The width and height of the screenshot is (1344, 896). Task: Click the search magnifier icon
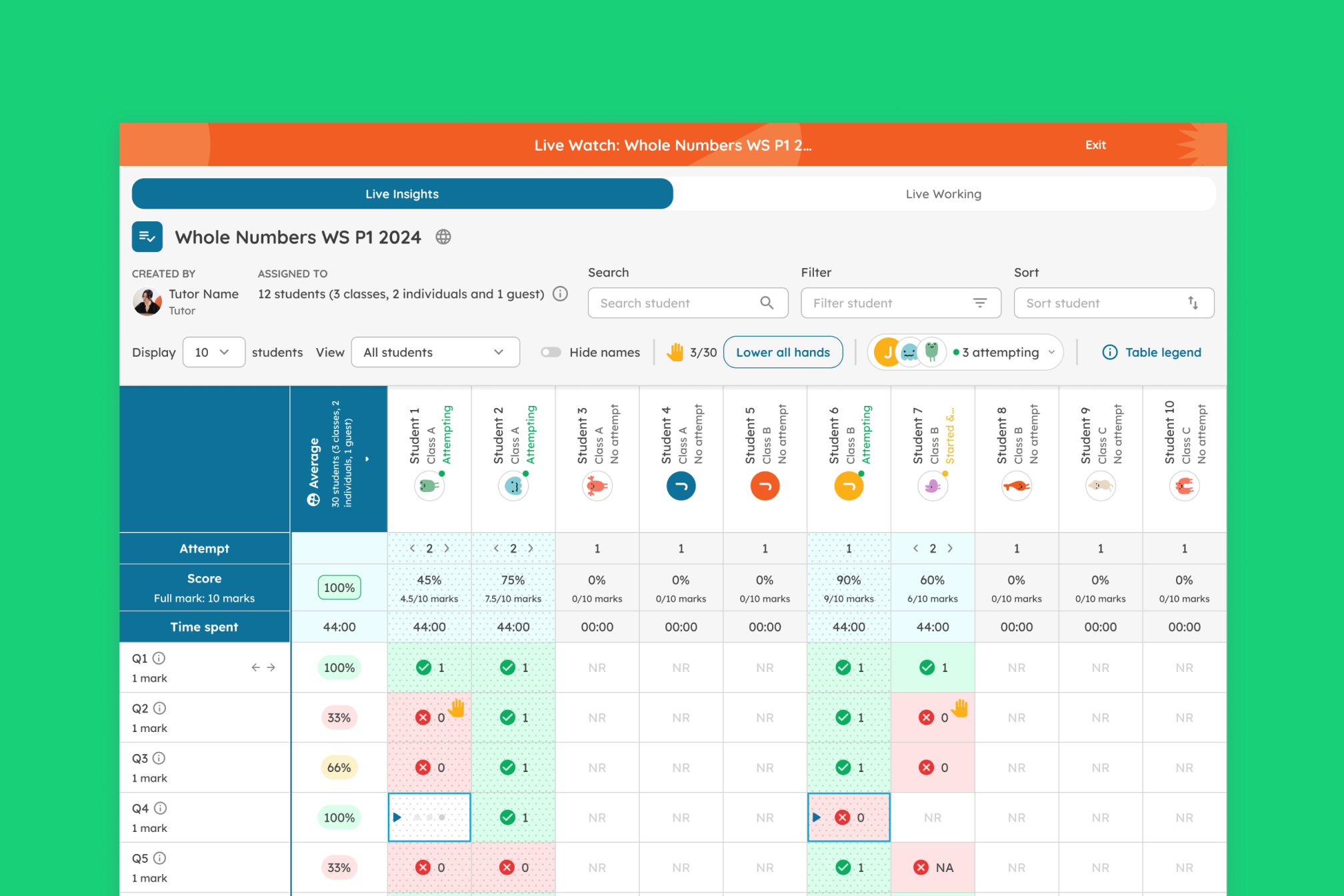(767, 303)
